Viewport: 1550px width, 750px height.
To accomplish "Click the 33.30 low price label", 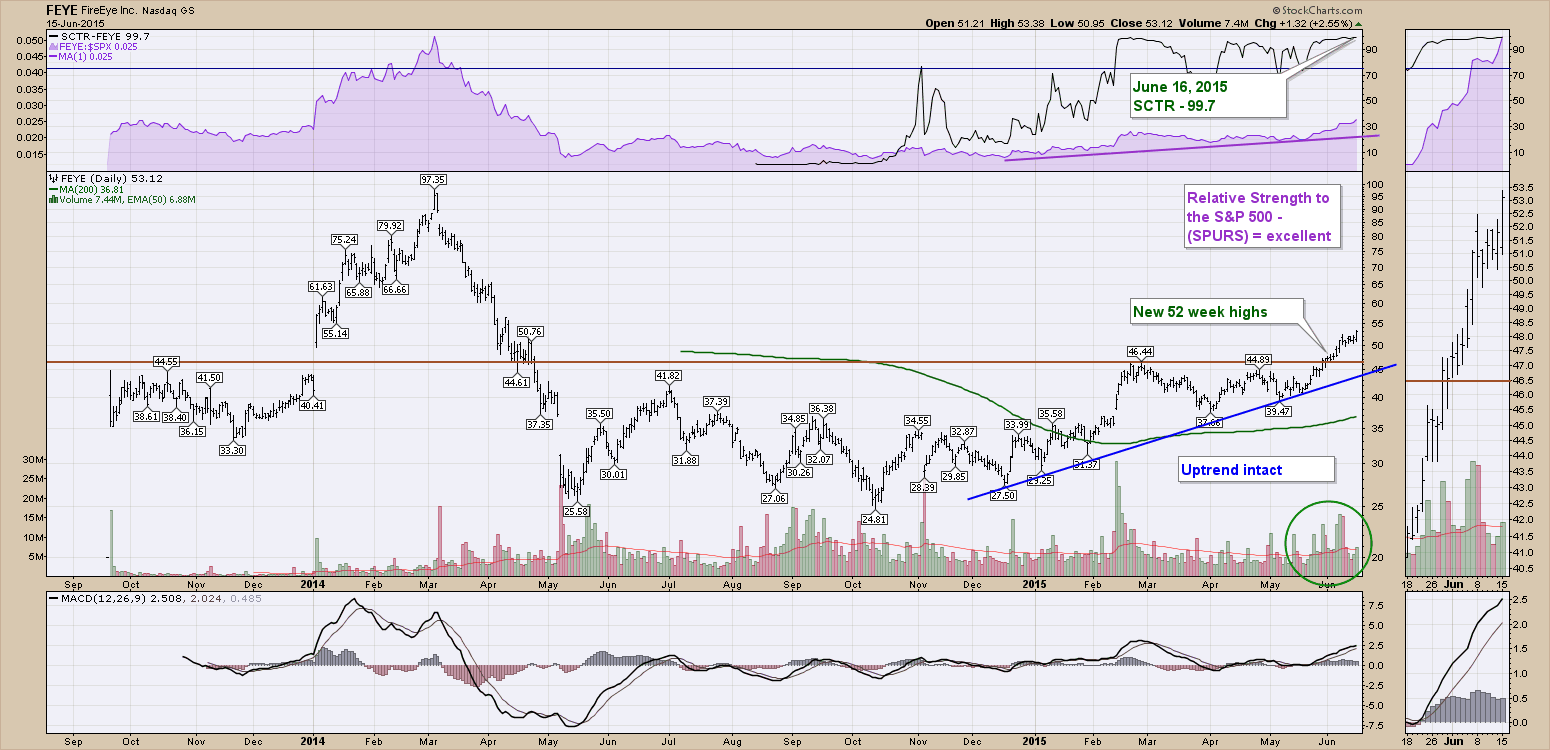I will pyautogui.click(x=232, y=451).
